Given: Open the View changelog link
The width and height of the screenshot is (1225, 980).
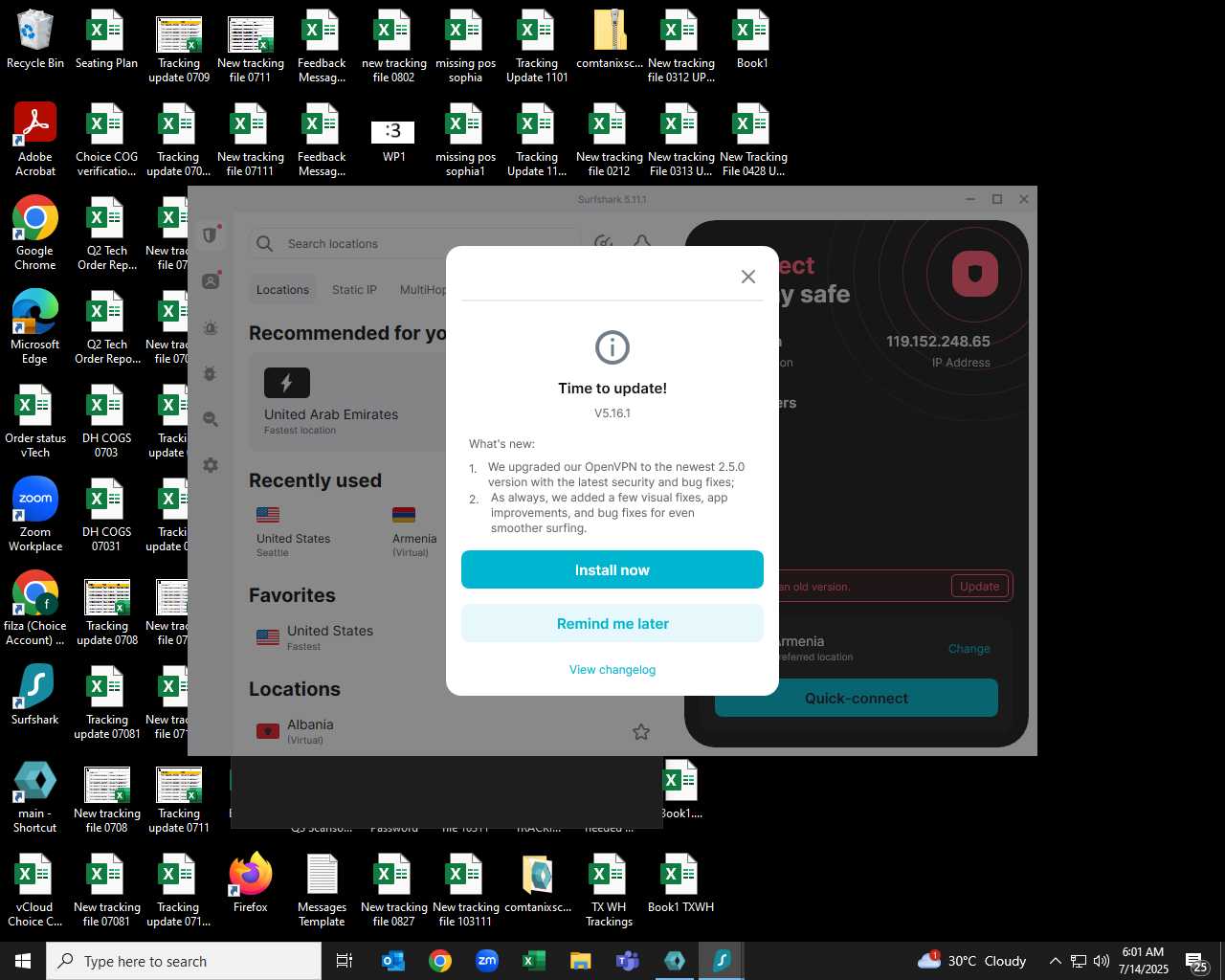Looking at the screenshot, I should [x=612, y=670].
